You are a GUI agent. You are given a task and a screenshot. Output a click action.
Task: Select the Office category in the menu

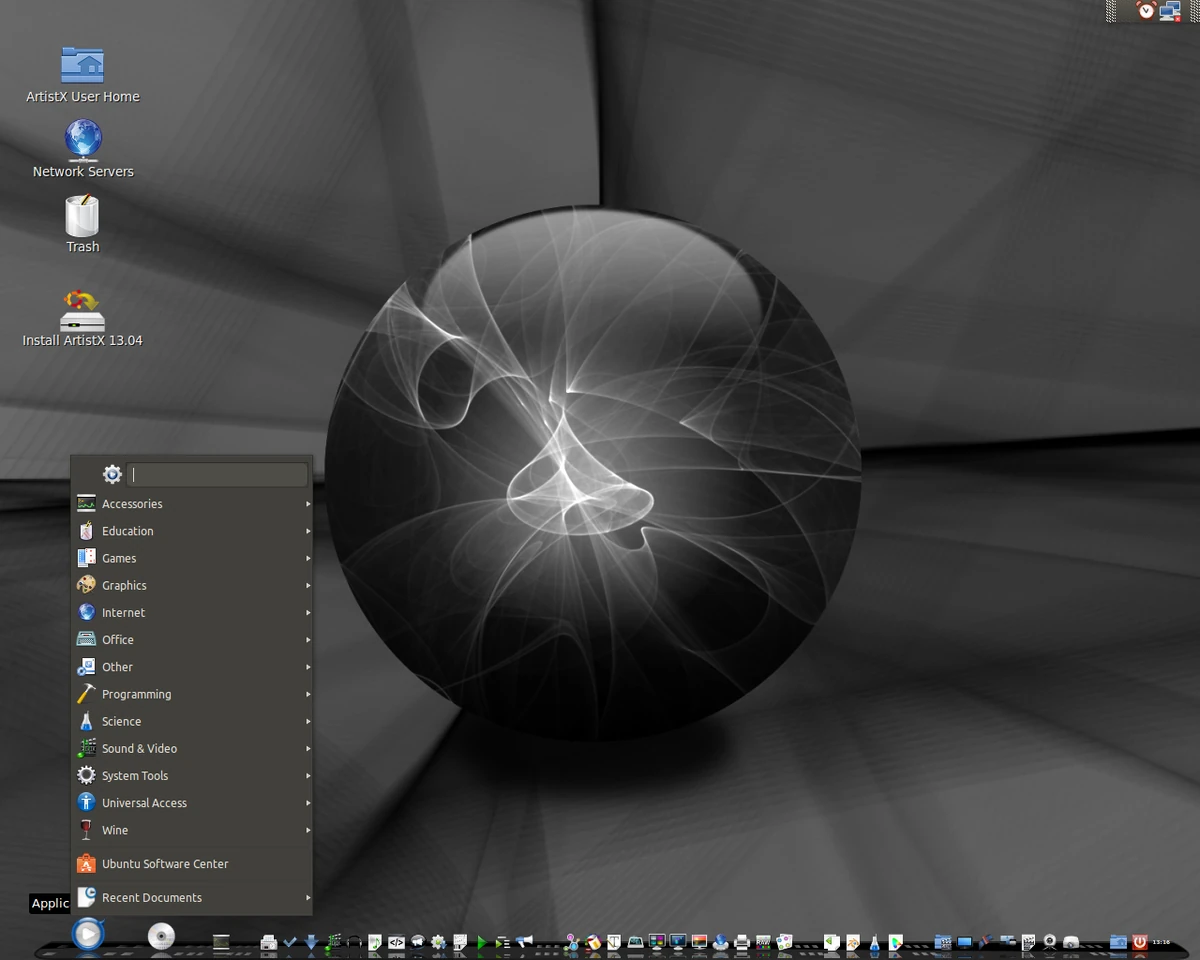click(x=117, y=639)
